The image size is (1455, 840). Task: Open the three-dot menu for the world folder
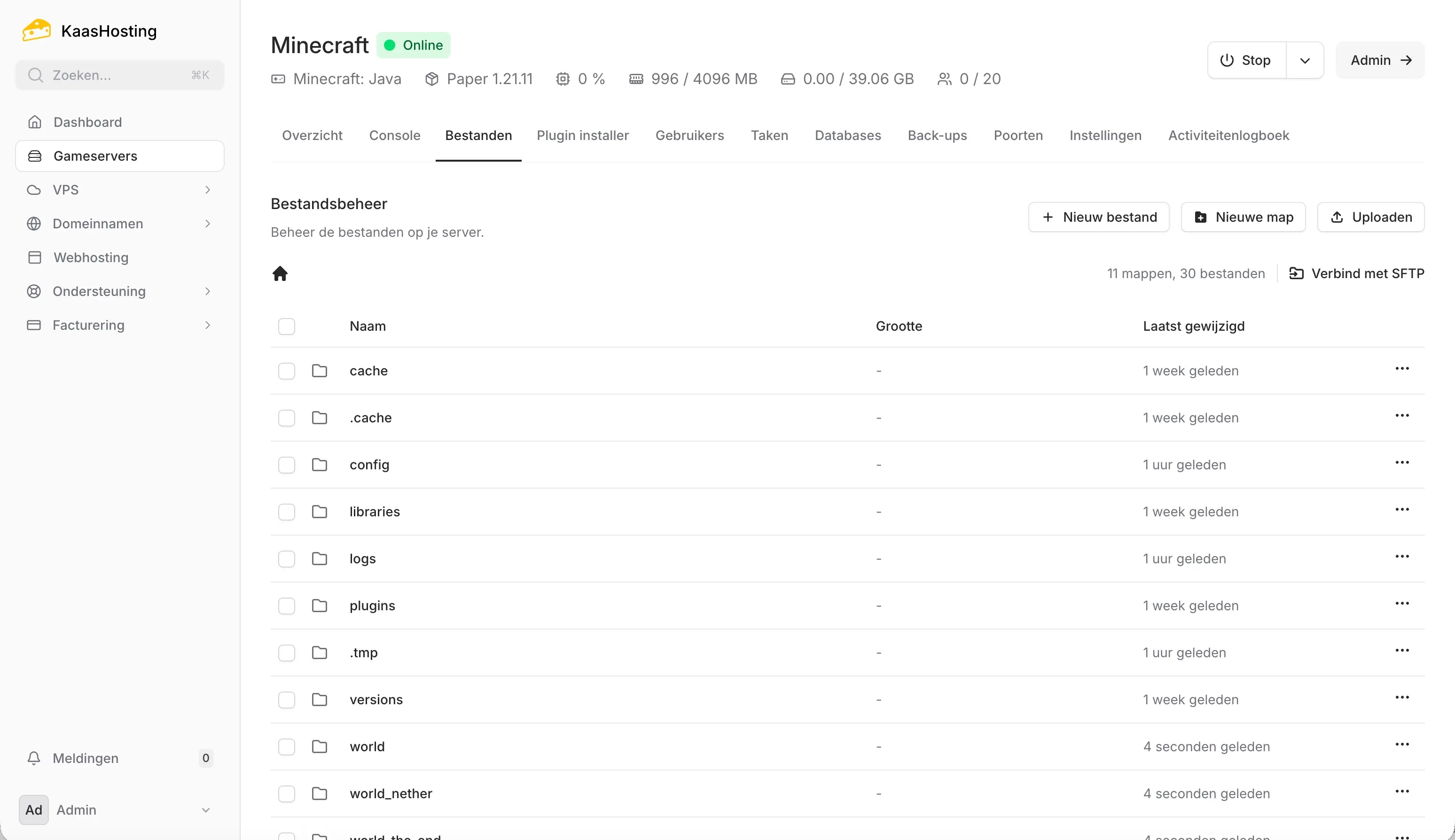click(x=1402, y=744)
